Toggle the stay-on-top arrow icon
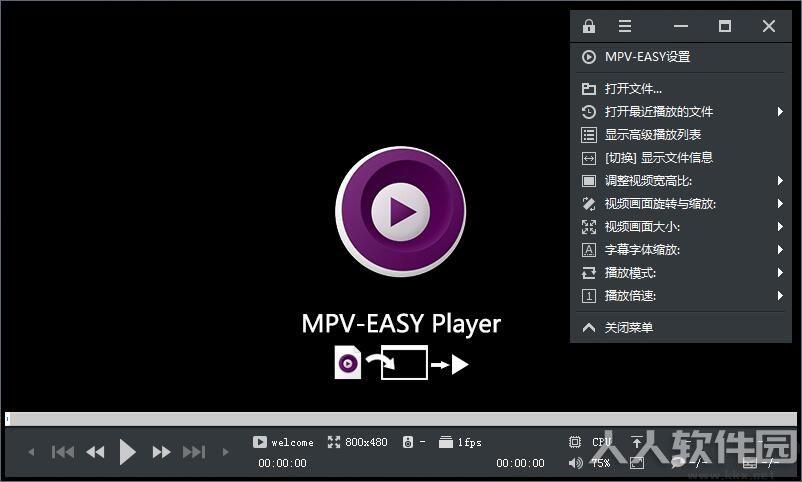The width and height of the screenshot is (802, 482). pos(637,442)
